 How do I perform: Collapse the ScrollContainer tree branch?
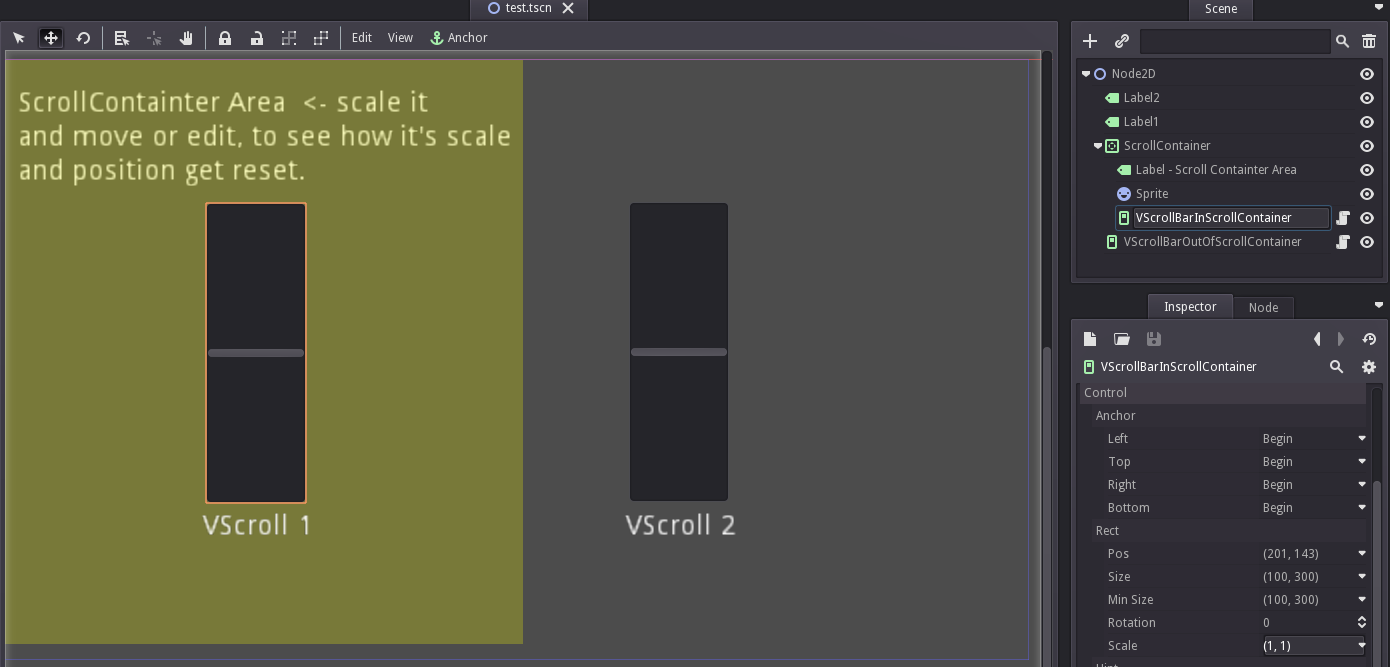tap(1098, 146)
